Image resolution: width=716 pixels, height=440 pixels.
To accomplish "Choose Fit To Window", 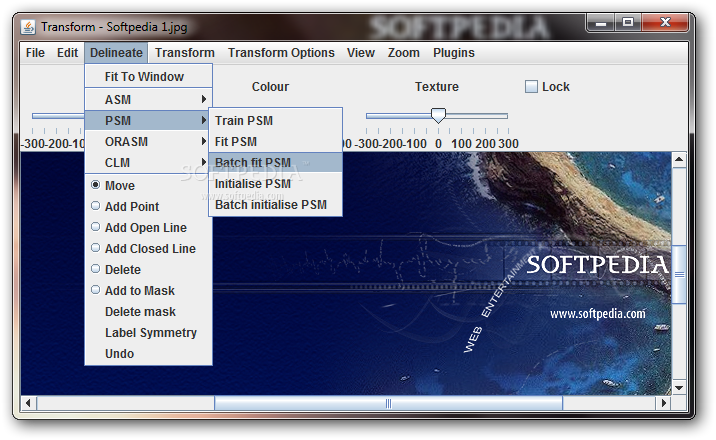I will tap(148, 77).
